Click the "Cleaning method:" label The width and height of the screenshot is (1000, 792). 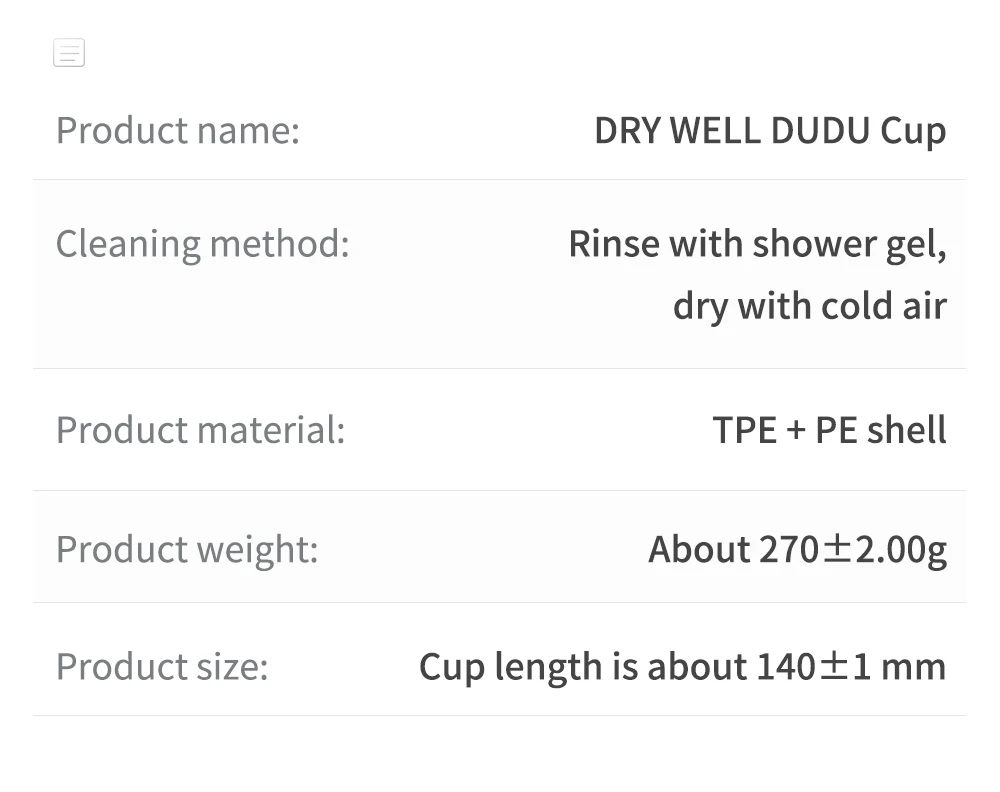point(202,244)
